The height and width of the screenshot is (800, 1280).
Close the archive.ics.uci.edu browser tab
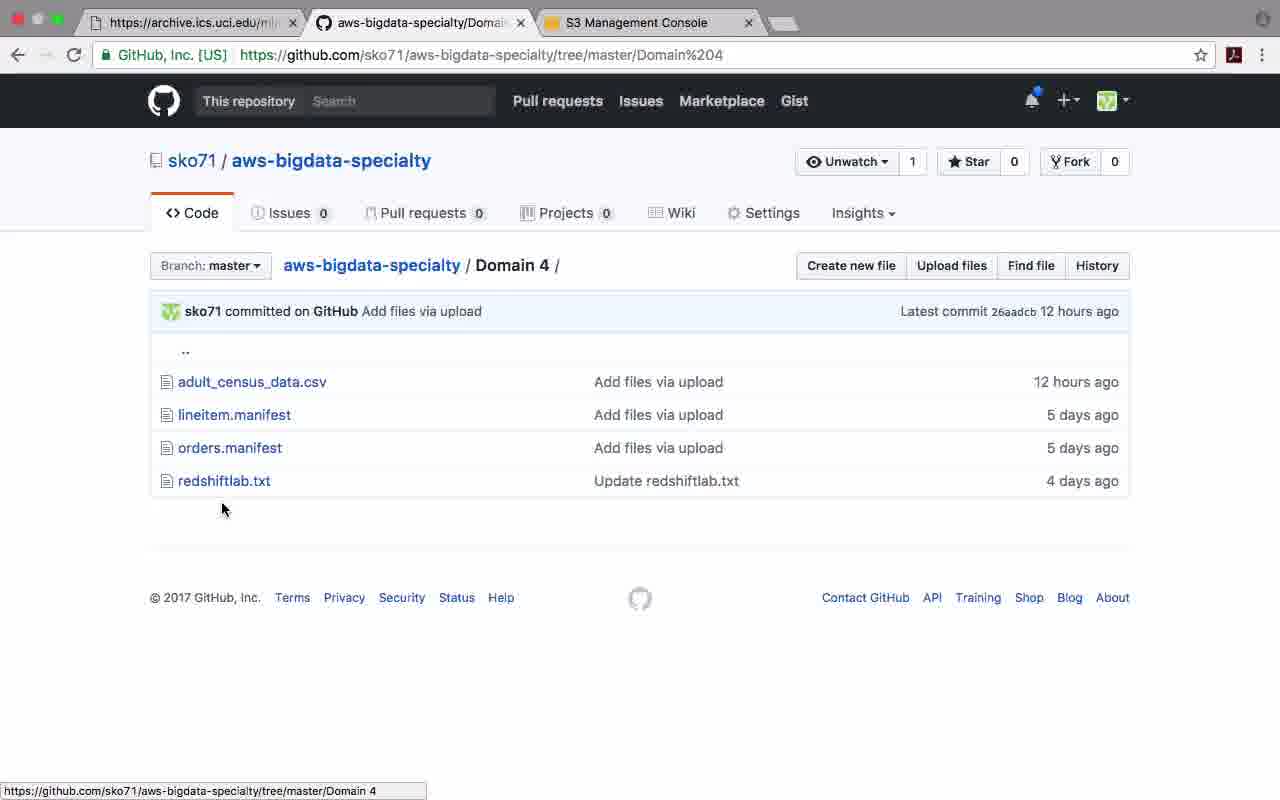pos(293,22)
